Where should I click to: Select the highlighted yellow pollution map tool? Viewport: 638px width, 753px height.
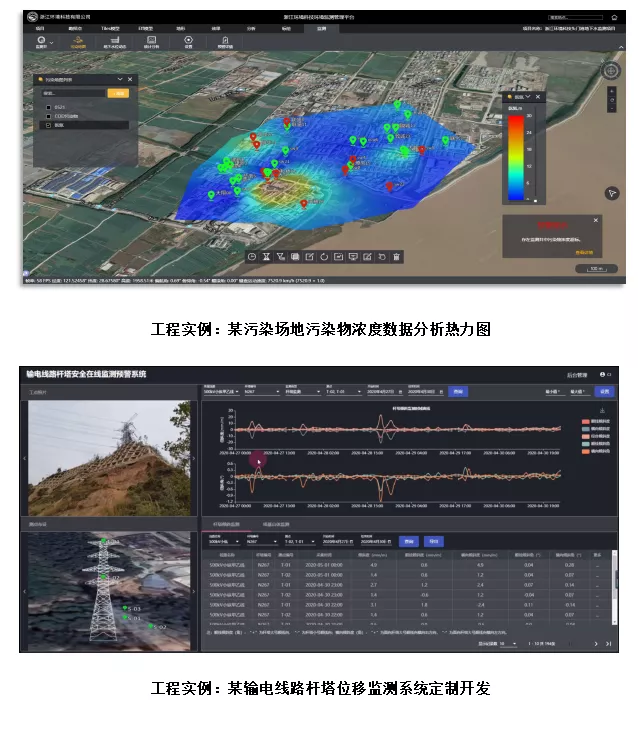coord(78,42)
